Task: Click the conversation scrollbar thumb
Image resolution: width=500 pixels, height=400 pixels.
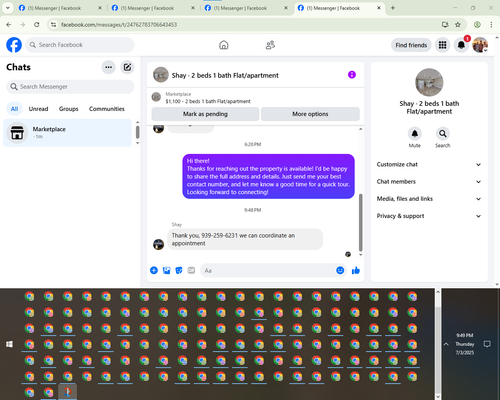Action: [360, 223]
